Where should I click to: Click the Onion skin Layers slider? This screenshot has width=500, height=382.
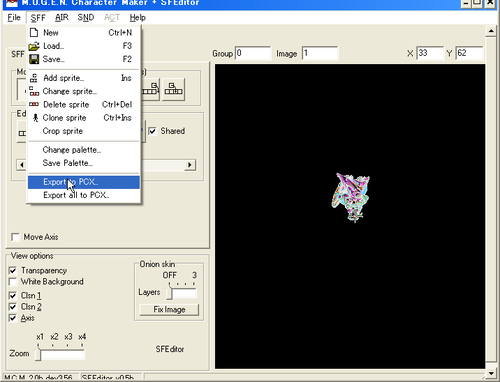pos(183,293)
